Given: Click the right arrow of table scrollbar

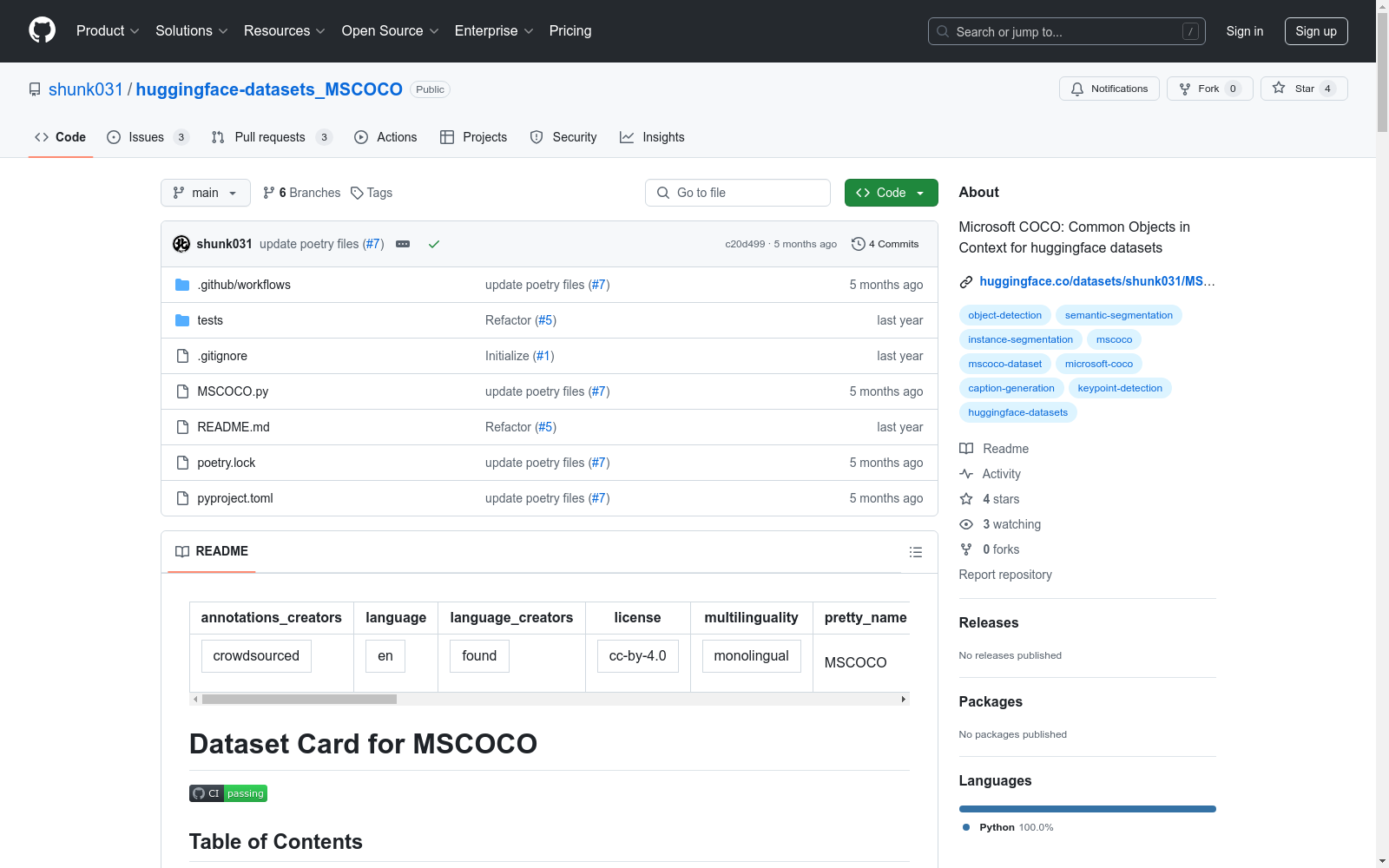Looking at the screenshot, I should click(904, 699).
